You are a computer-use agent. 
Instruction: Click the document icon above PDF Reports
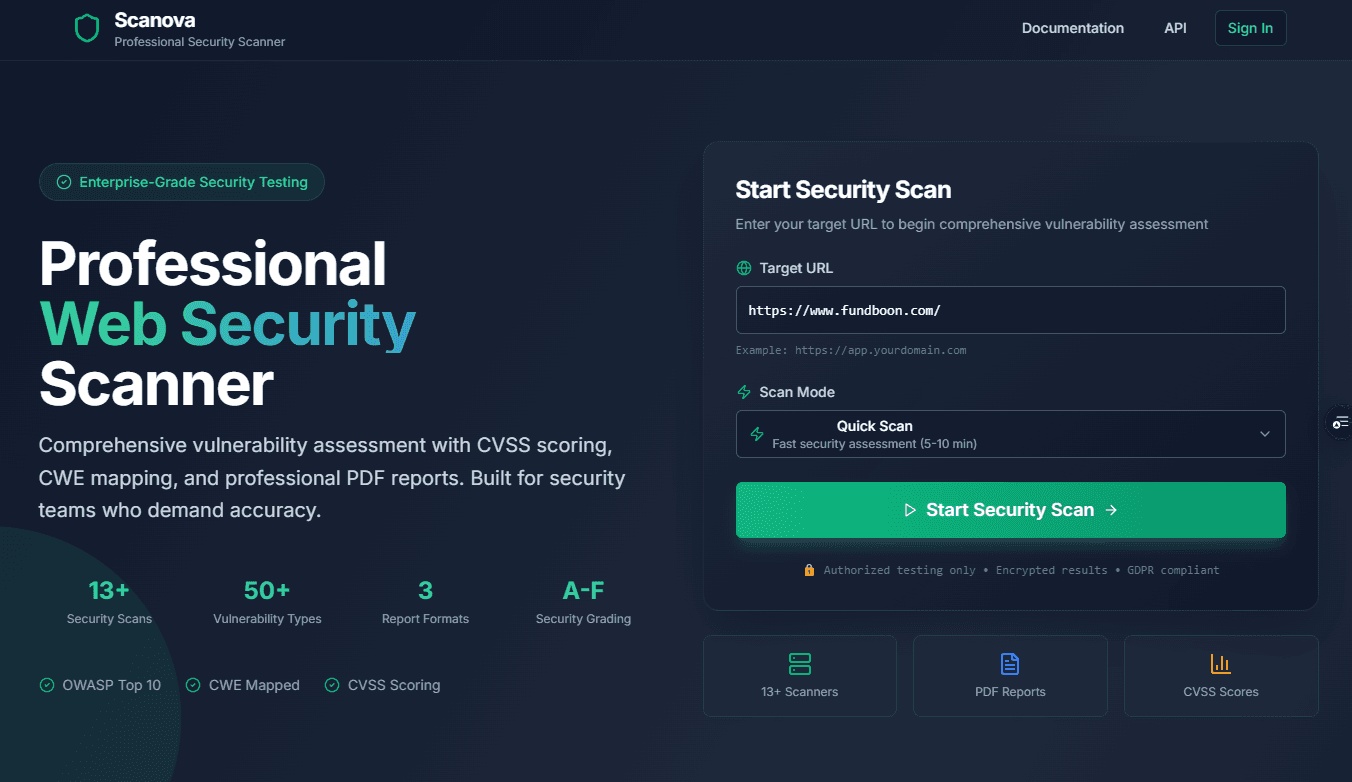coord(1010,662)
